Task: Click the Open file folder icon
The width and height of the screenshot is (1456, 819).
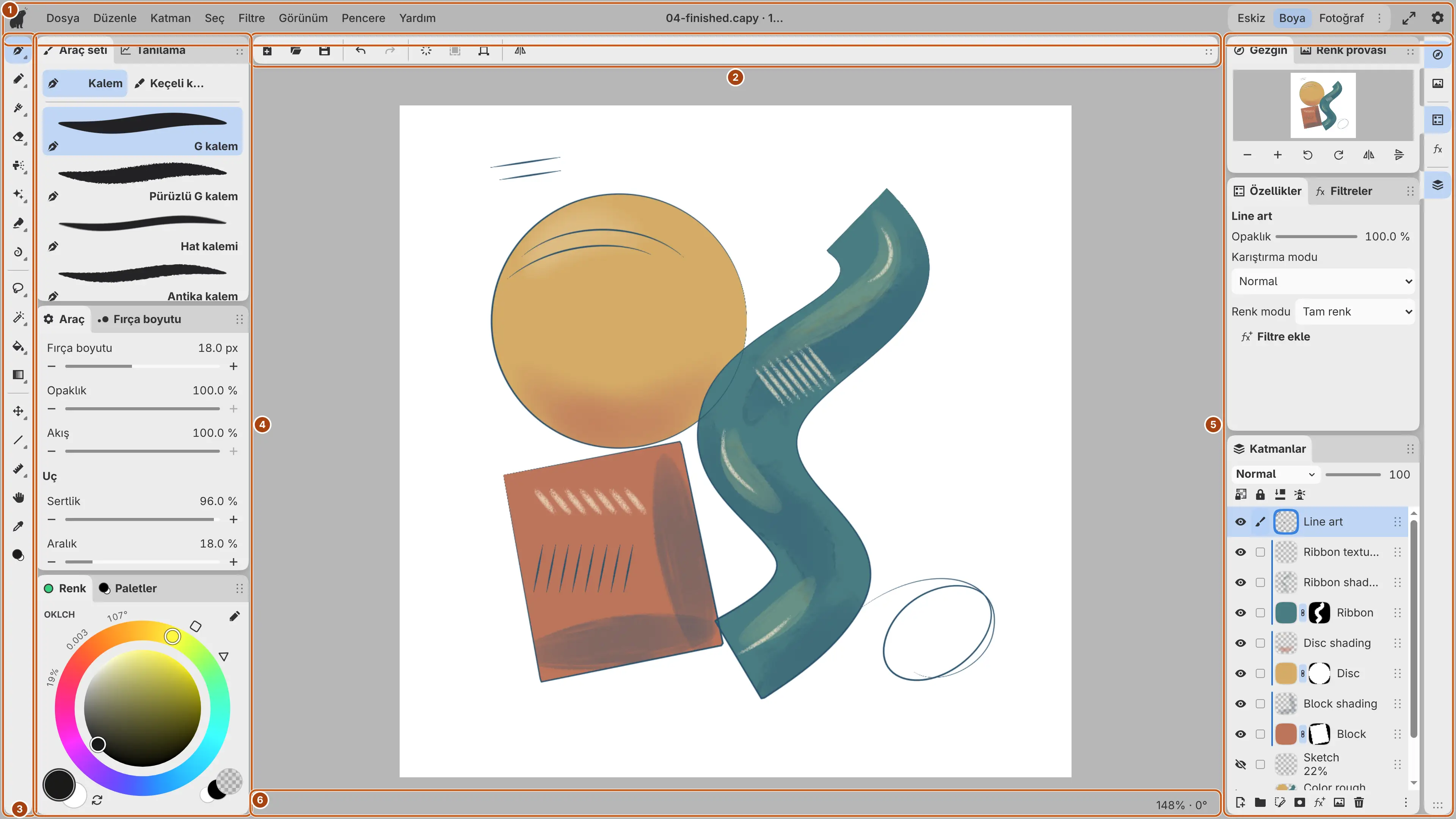Action: tap(296, 51)
